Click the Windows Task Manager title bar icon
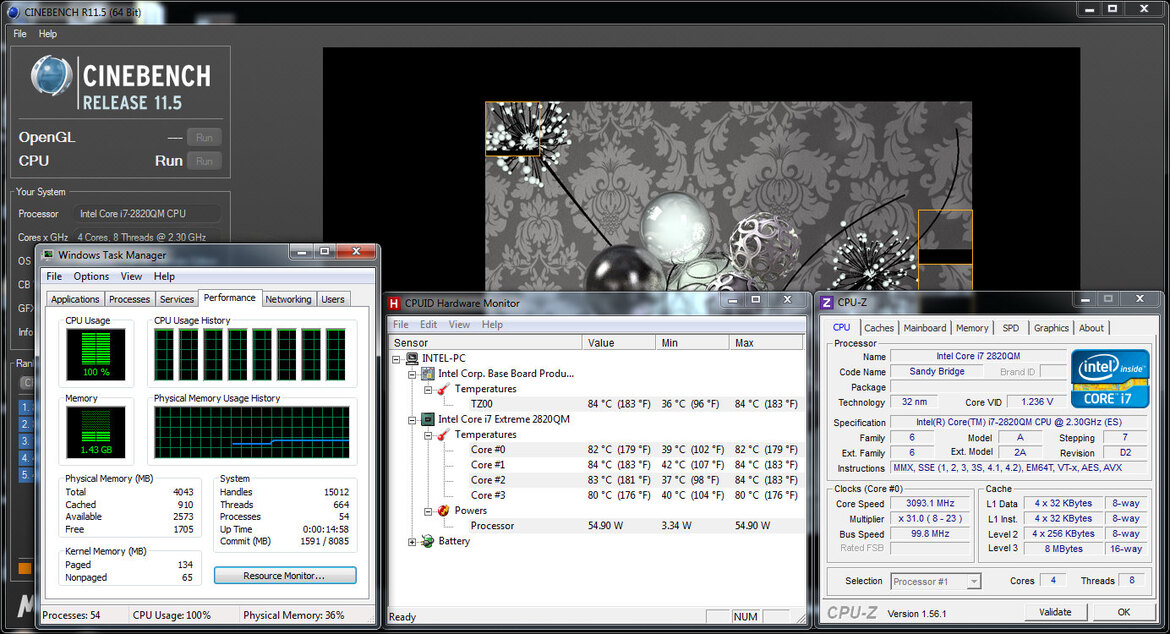Viewport: 1170px width, 634px height. [x=48, y=255]
